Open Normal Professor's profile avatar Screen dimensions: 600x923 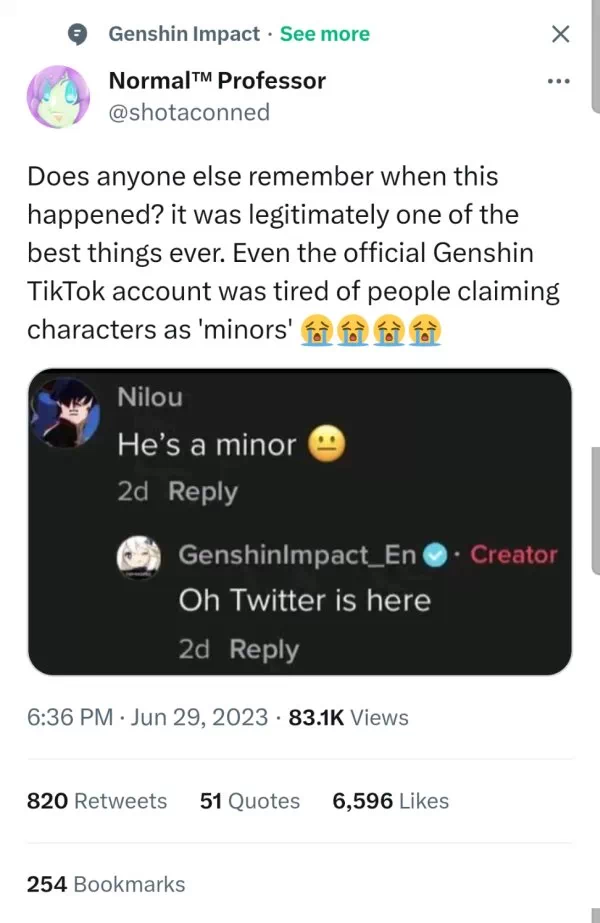pos(62,95)
